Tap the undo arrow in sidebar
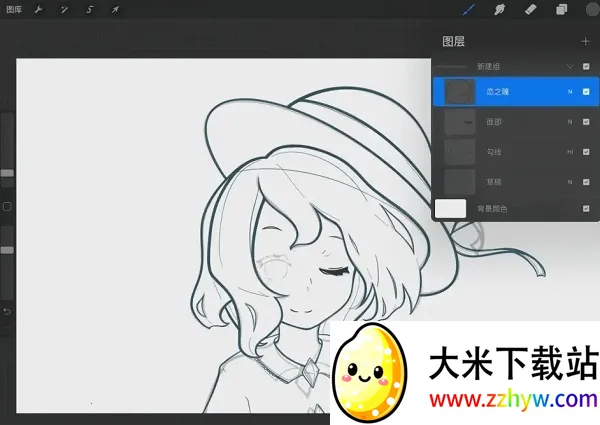Viewport: 600px width, 425px height. [x=7, y=312]
